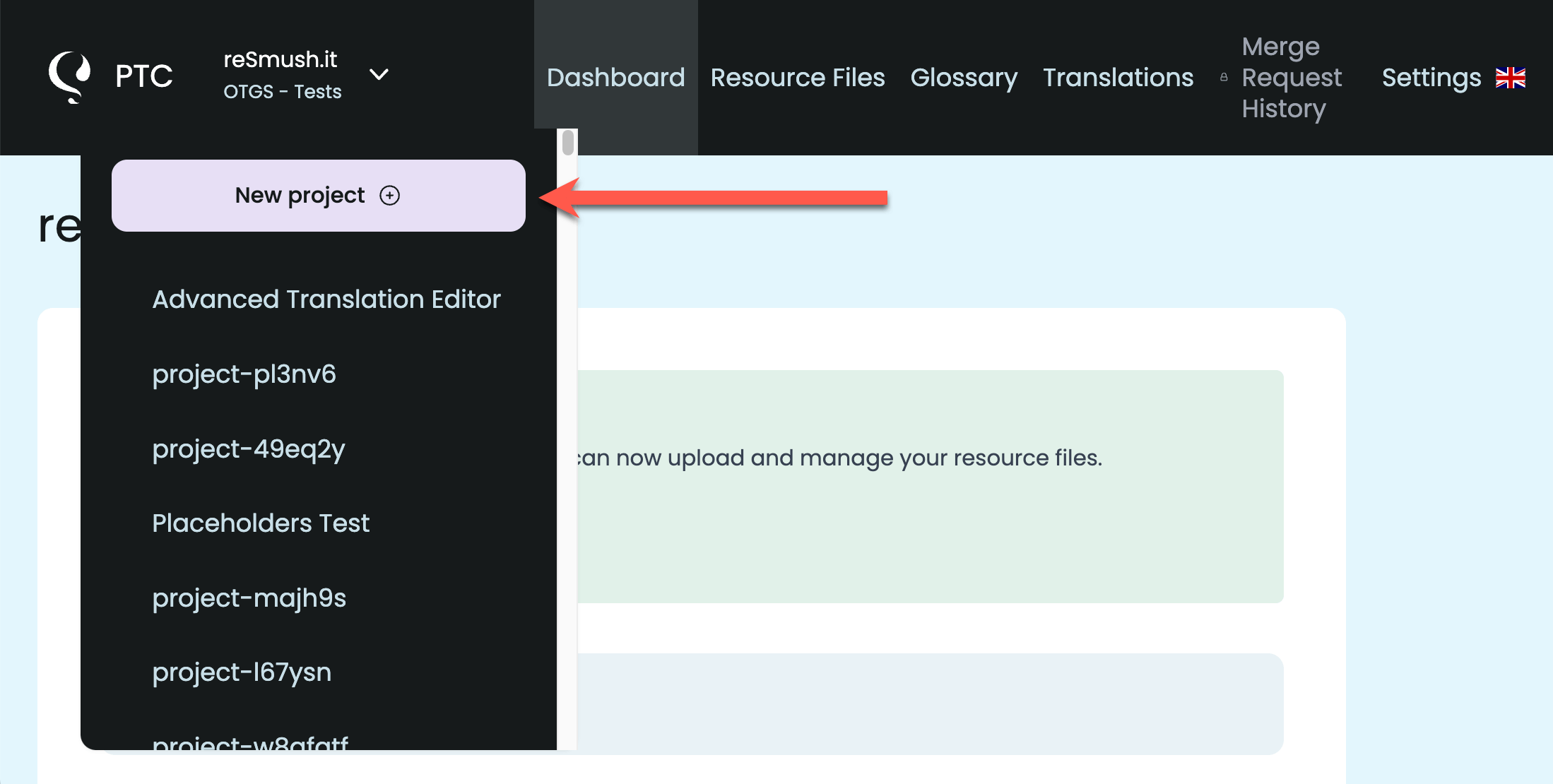
Task: Switch to project-49eq2y
Action: [249, 449]
